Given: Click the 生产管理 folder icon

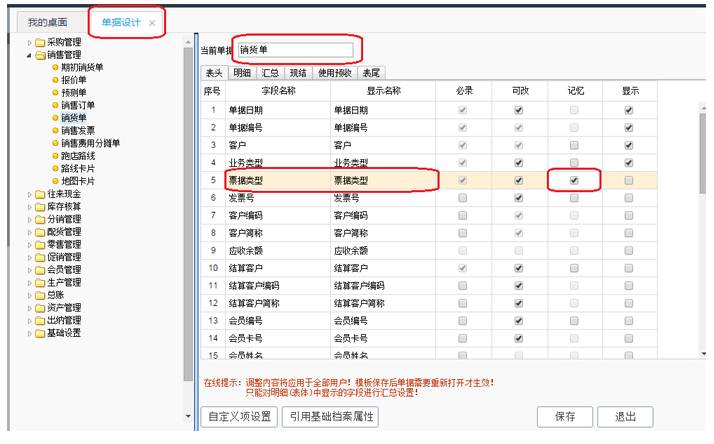Looking at the screenshot, I should point(40,283).
